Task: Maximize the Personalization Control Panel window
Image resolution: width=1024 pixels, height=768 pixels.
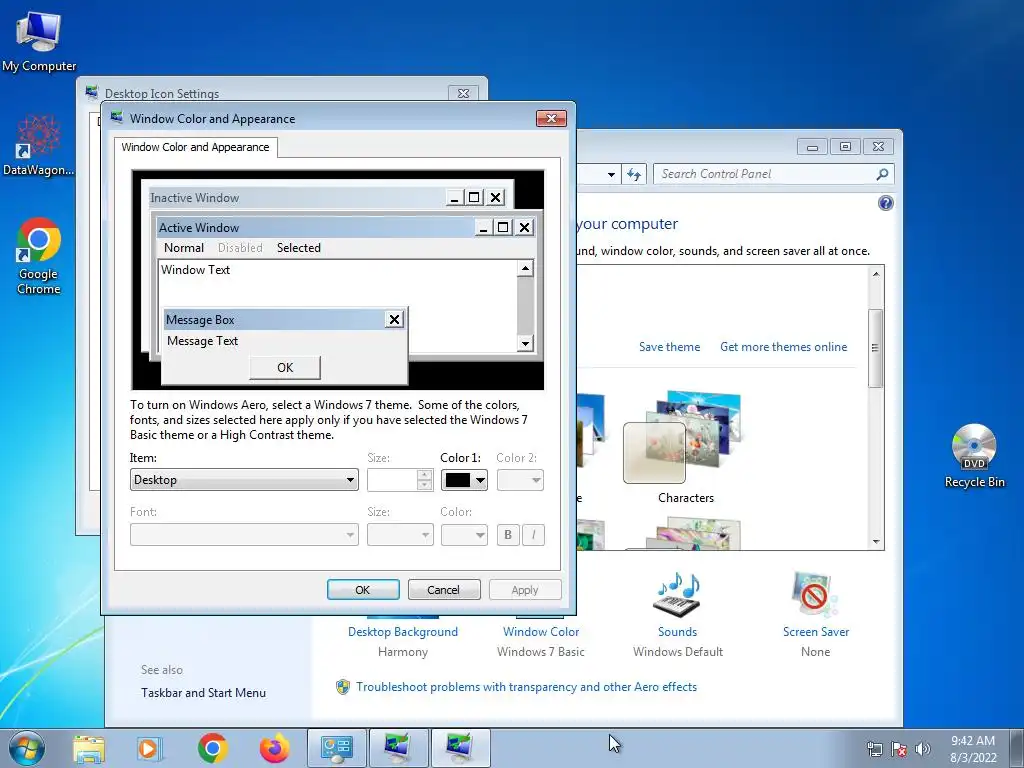Action: pyautogui.click(x=845, y=147)
